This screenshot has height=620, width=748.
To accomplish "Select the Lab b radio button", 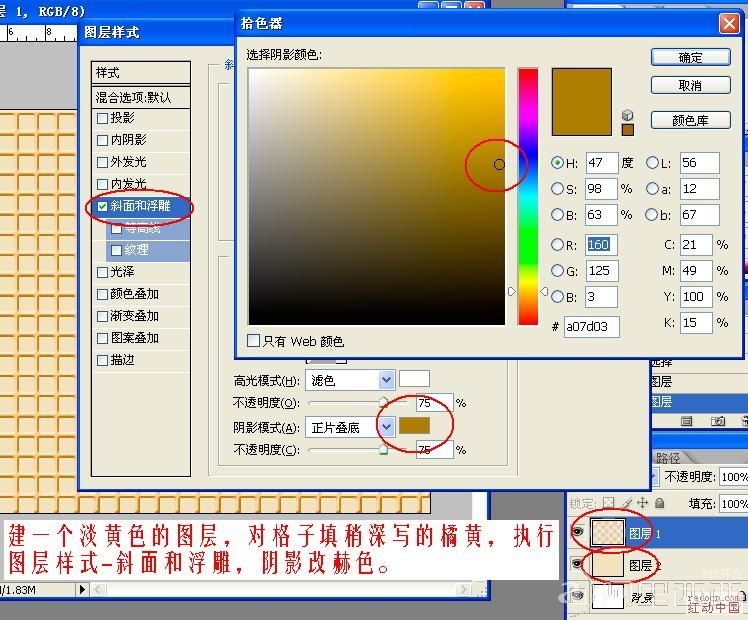I will [652, 215].
